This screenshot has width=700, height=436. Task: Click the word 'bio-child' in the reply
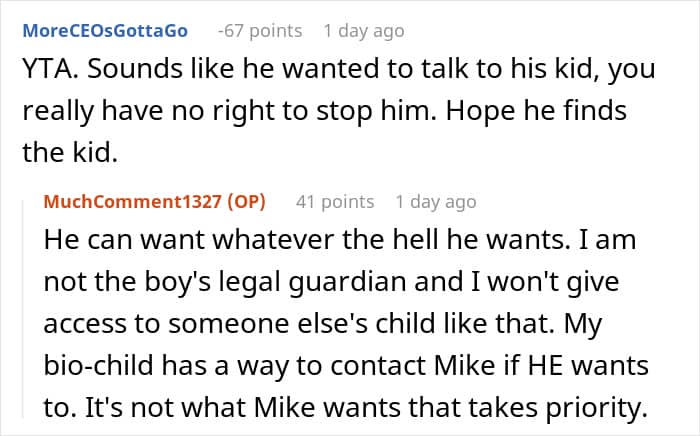tap(98, 365)
